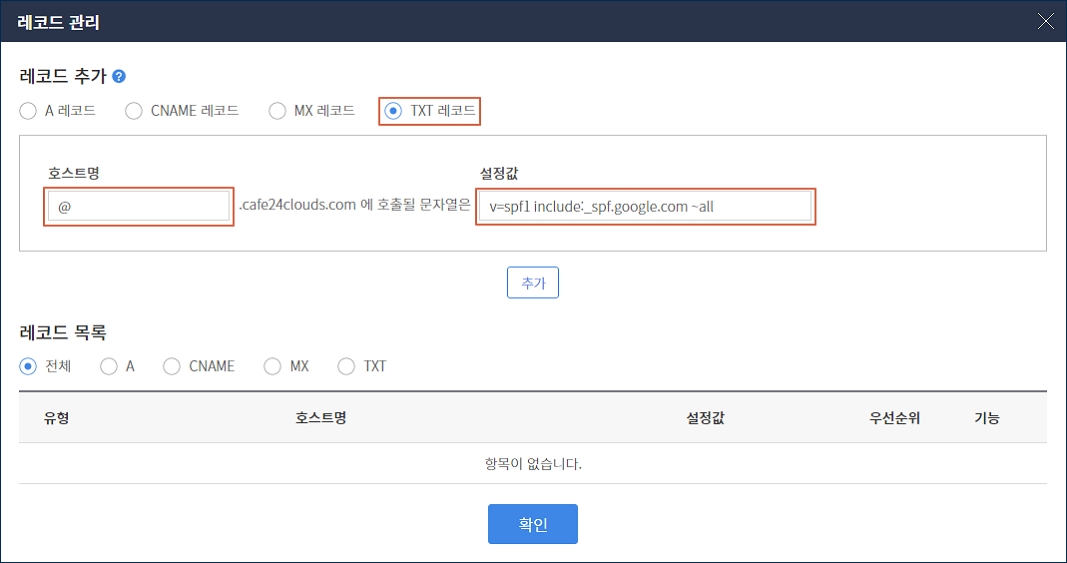
Task: Show only CNAME records in the list
Action: (x=172, y=366)
